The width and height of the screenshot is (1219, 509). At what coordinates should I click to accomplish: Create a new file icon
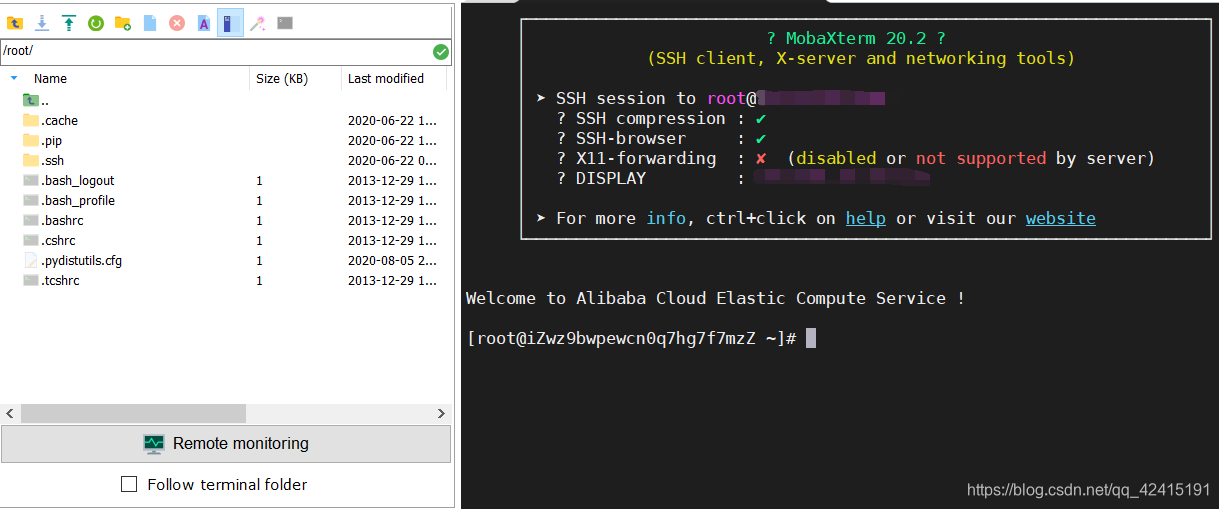point(150,22)
